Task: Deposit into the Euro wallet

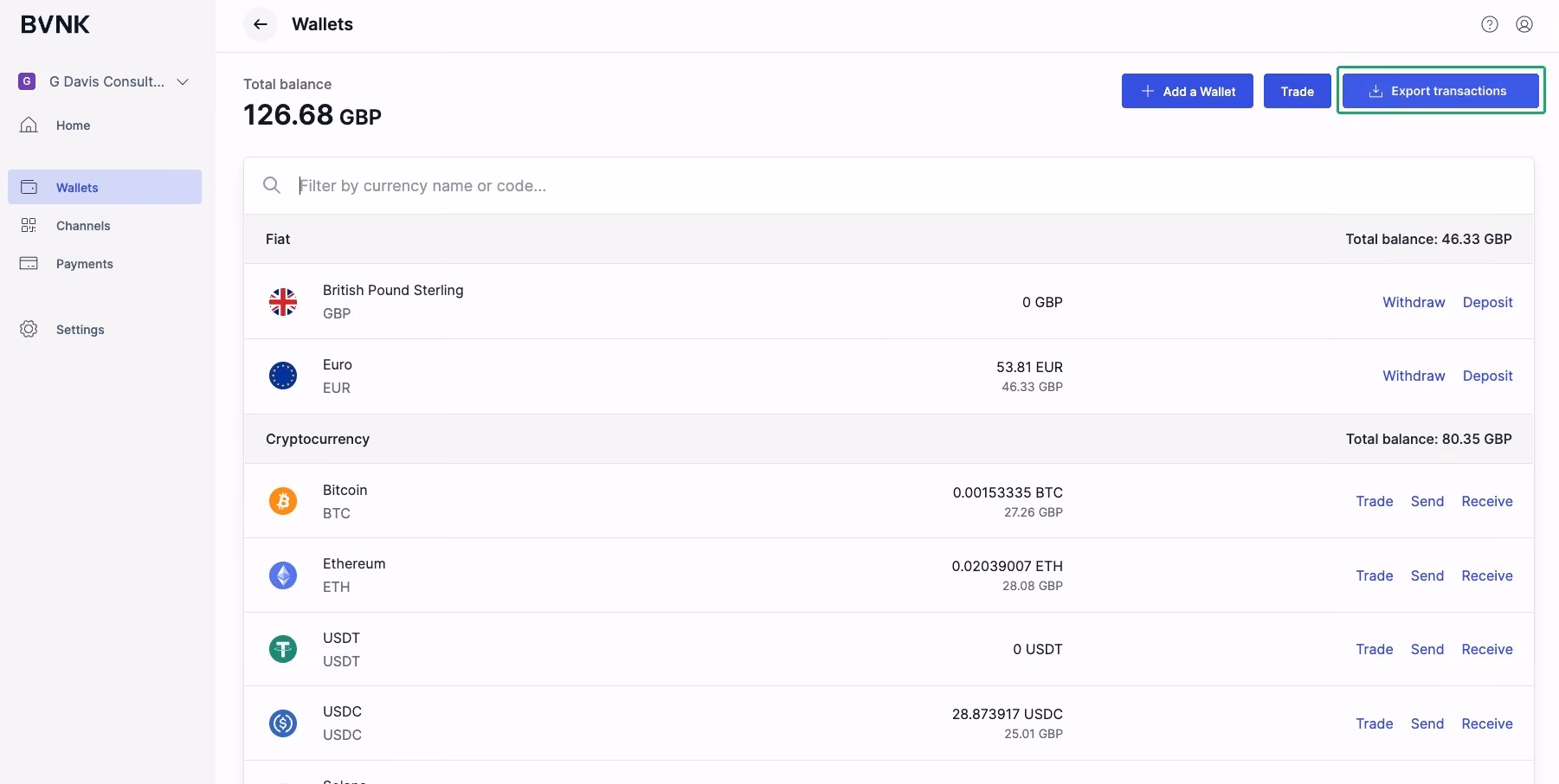Action: click(1488, 376)
